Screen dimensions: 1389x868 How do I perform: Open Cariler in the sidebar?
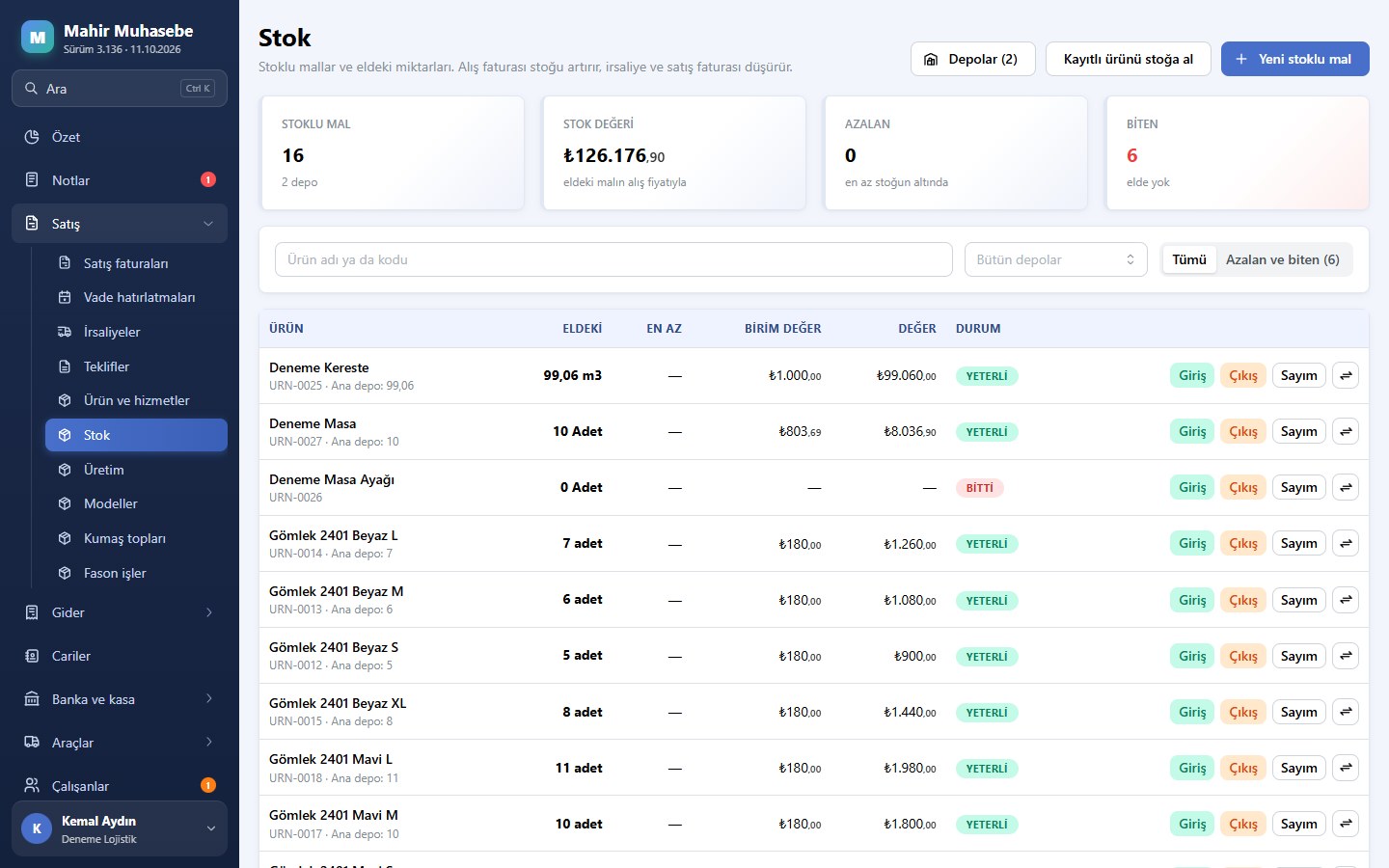coord(120,656)
